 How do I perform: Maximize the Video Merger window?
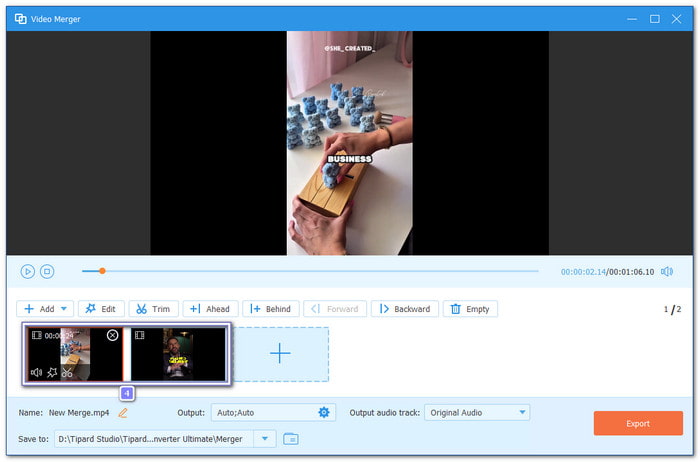pyautogui.click(x=654, y=19)
